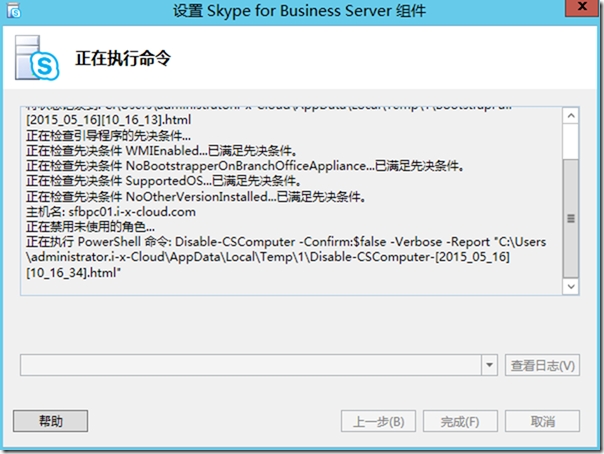Click the Skype server logo beside 正在执行命令

point(37,58)
